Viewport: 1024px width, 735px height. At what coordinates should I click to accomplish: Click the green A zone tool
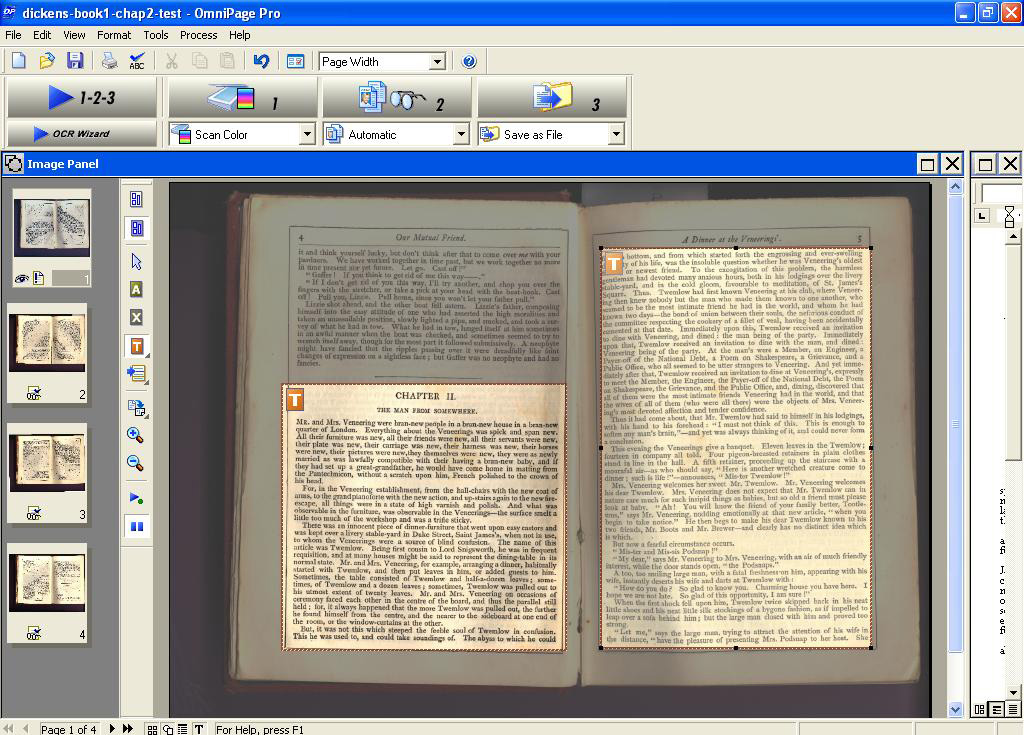(x=136, y=289)
